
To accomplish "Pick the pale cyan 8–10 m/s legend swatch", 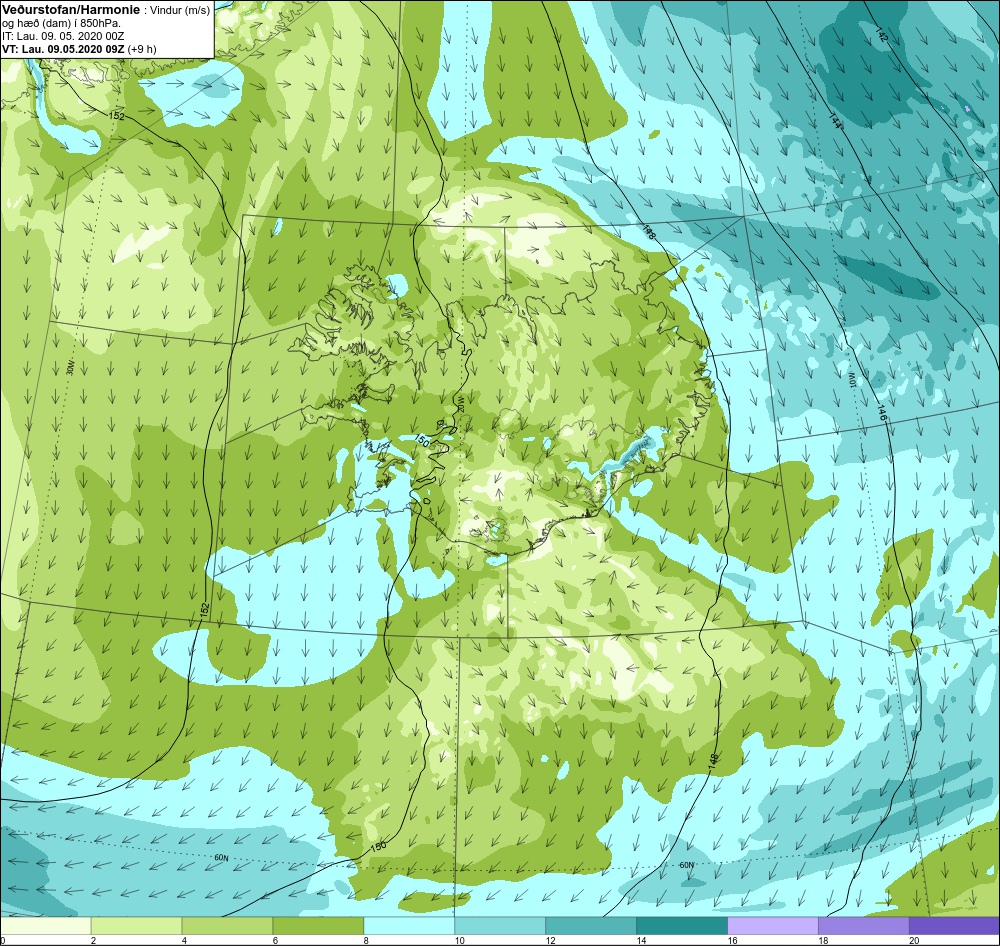I will click(409, 925).
